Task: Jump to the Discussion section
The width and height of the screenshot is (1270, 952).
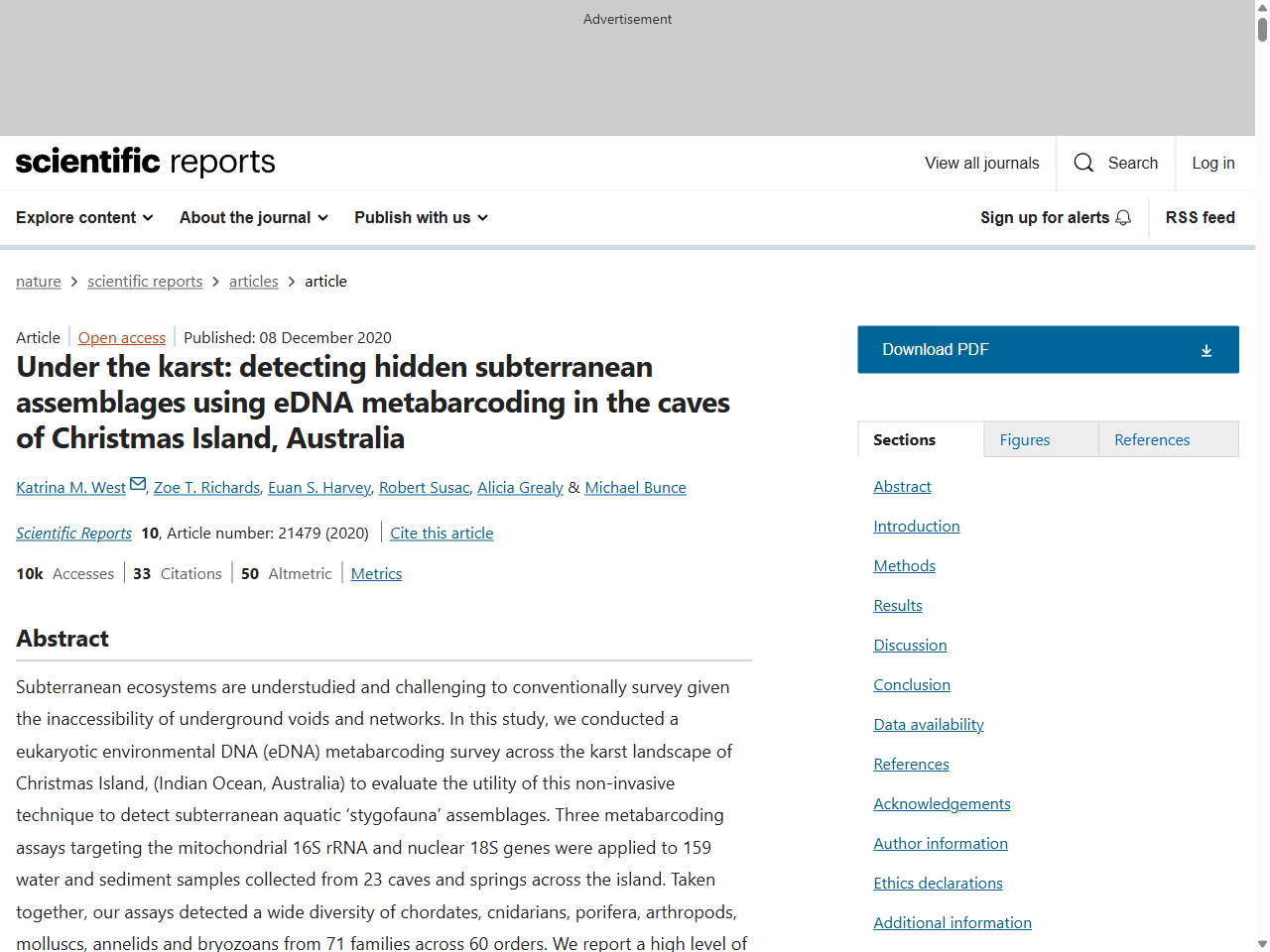Action: pyautogui.click(x=910, y=646)
